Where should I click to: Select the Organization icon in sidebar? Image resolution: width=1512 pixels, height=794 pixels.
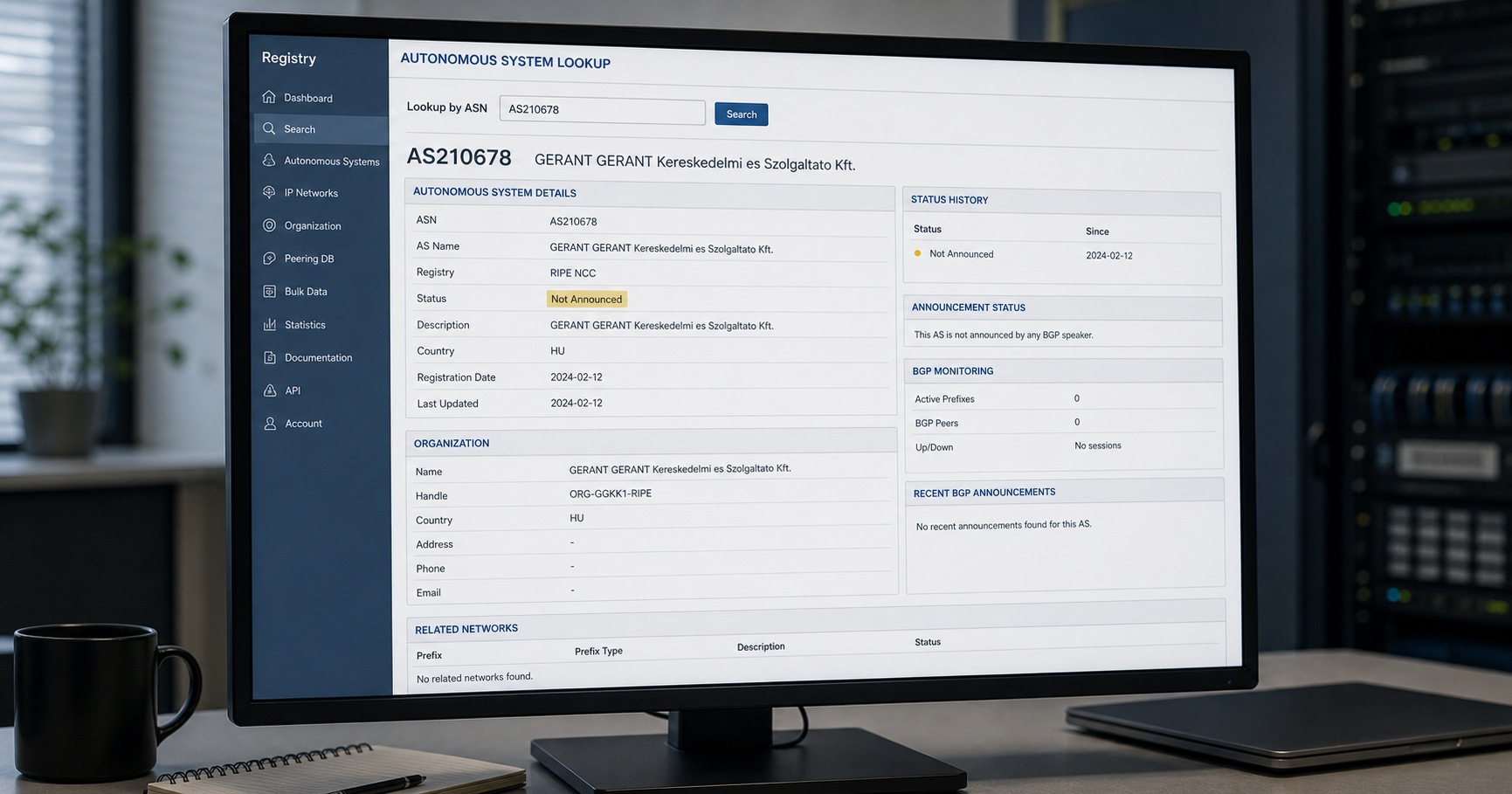pyautogui.click(x=269, y=225)
